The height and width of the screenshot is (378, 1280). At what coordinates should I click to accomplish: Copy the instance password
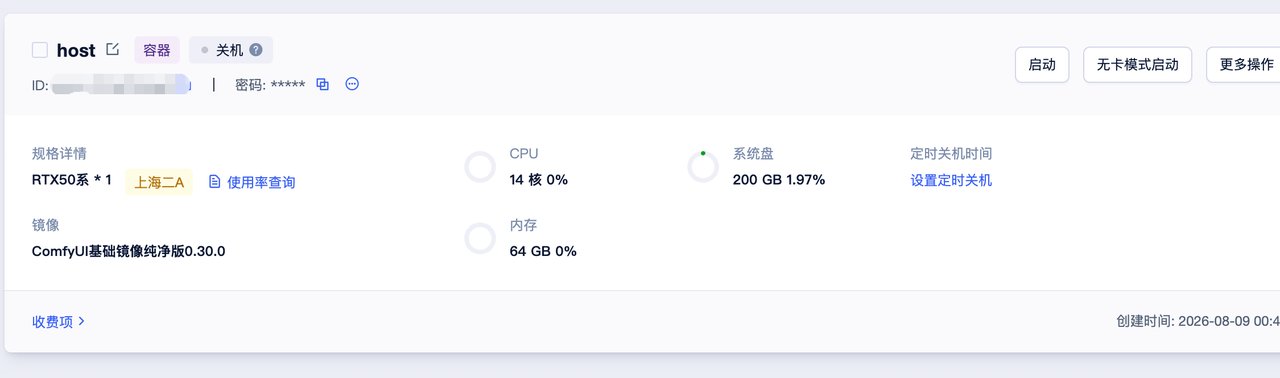pyautogui.click(x=323, y=84)
